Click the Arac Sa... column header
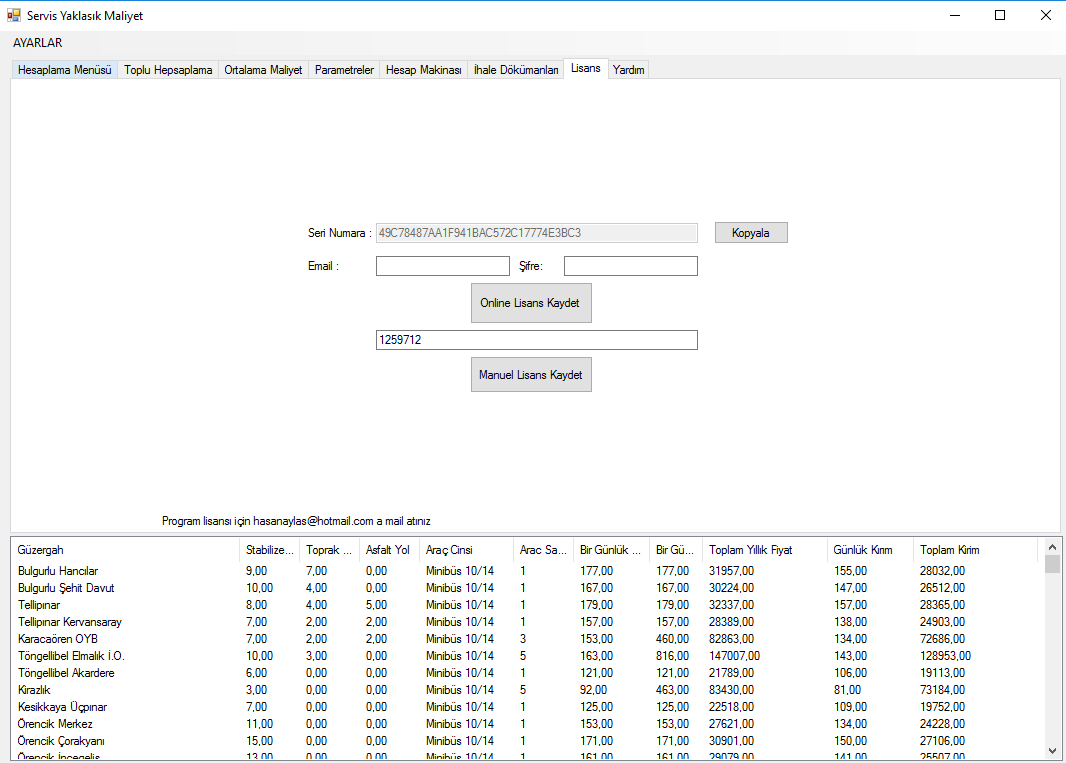This screenshot has height=763, width=1066. (543, 550)
